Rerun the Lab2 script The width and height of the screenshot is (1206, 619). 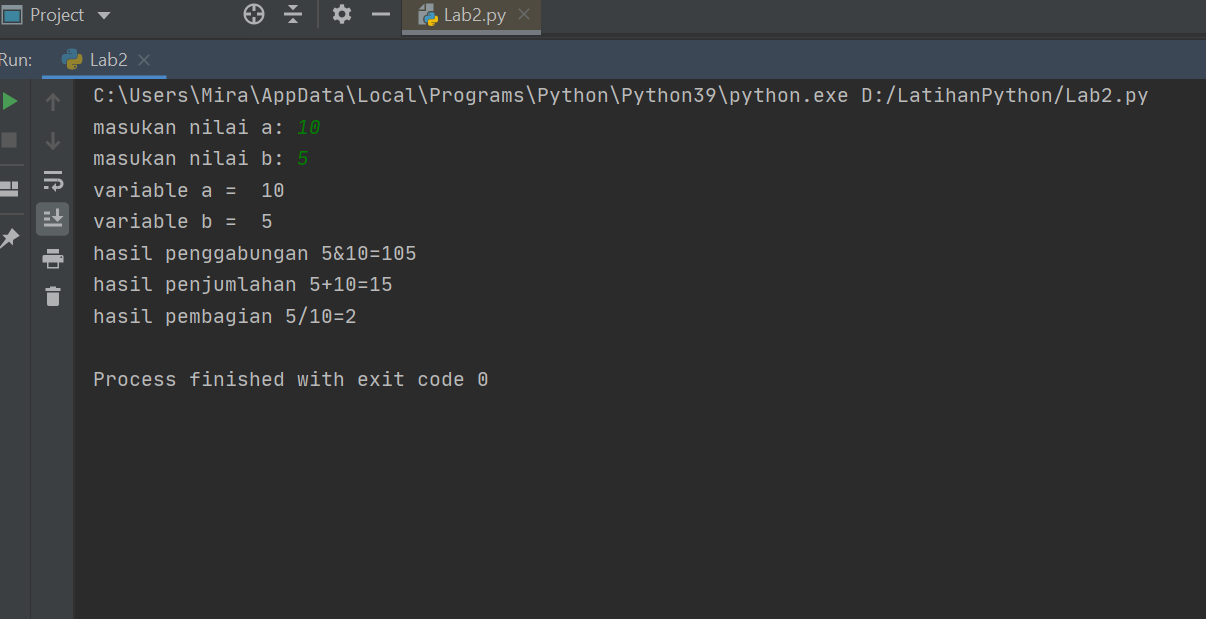(x=10, y=100)
